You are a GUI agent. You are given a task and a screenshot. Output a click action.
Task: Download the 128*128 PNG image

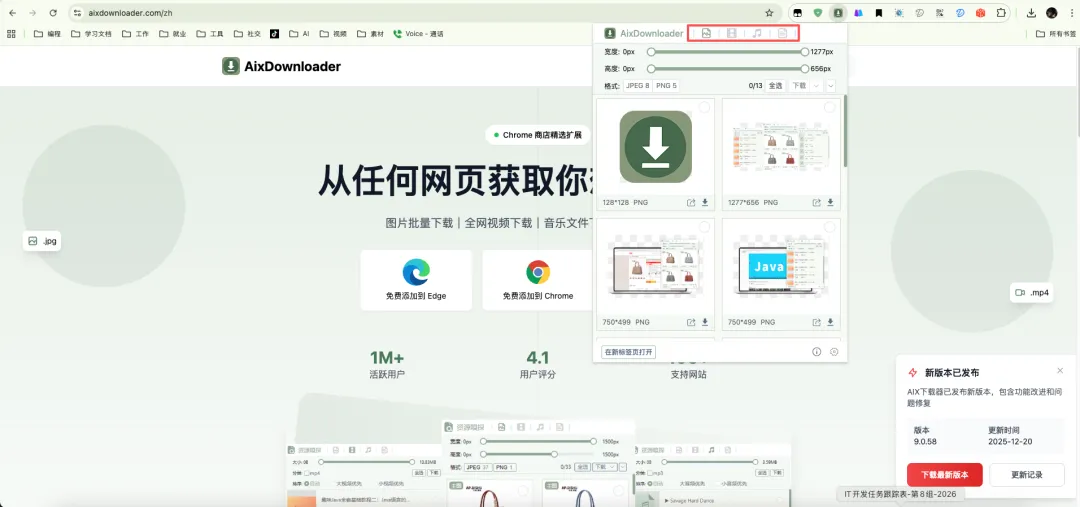[705, 203]
